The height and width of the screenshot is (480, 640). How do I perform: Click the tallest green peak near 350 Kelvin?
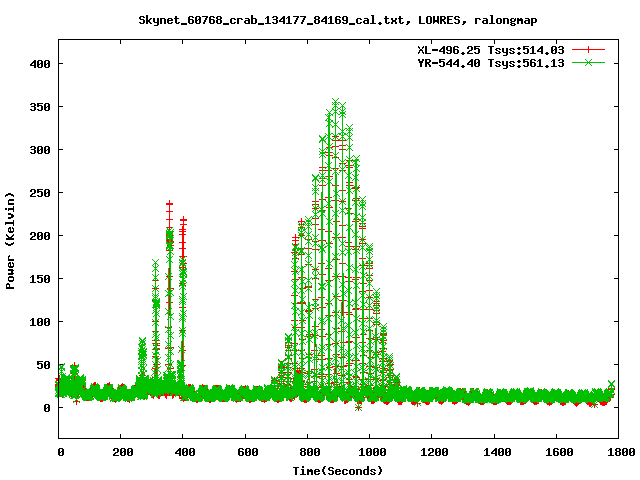coord(336,102)
